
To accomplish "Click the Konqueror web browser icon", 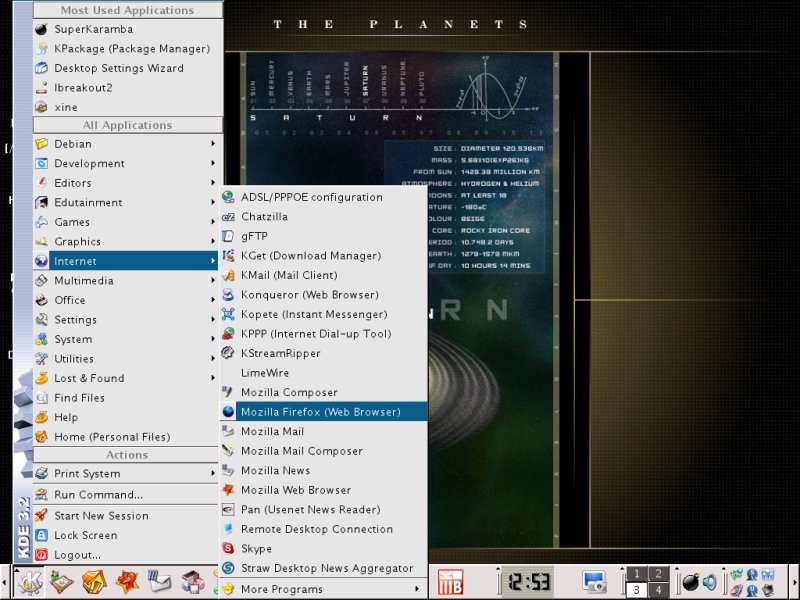I will pos(229,295).
